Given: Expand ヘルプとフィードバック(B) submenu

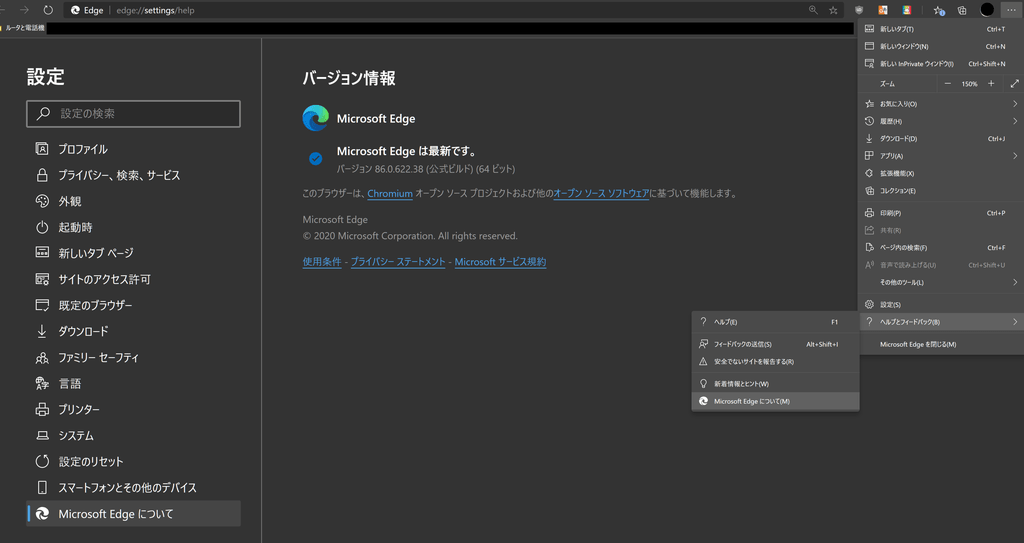Looking at the screenshot, I should 940,322.
